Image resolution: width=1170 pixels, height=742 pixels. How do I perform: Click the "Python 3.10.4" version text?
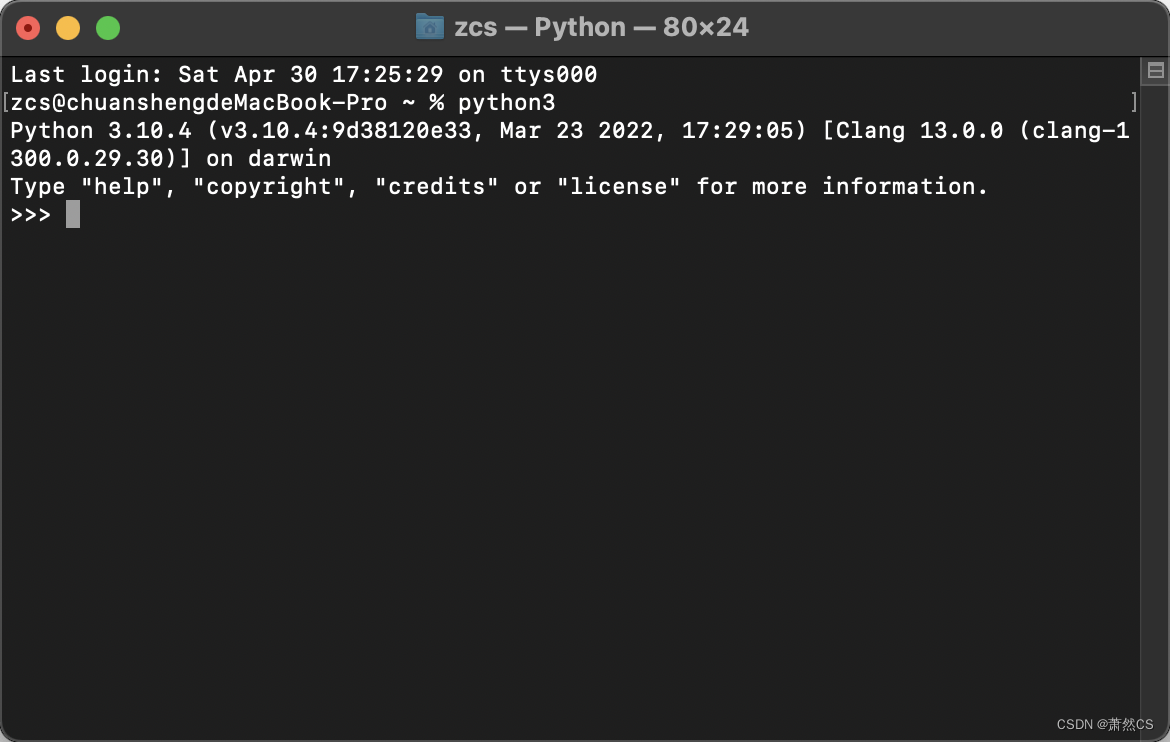pyautogui.click(x=100, y=130)
